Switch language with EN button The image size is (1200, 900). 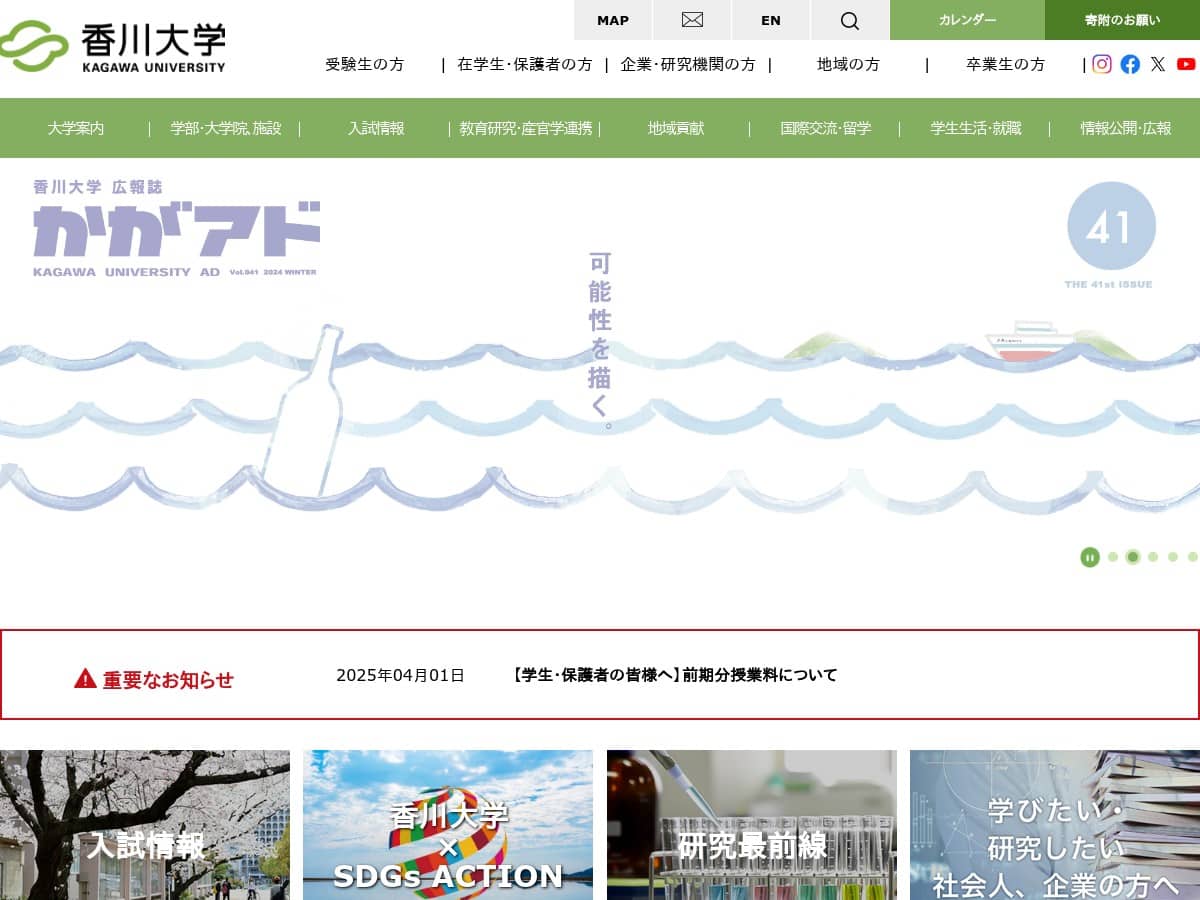771,20
